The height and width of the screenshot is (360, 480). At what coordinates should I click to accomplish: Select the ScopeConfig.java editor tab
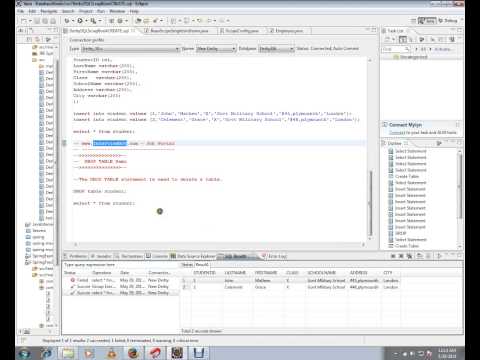click(242, 31)
